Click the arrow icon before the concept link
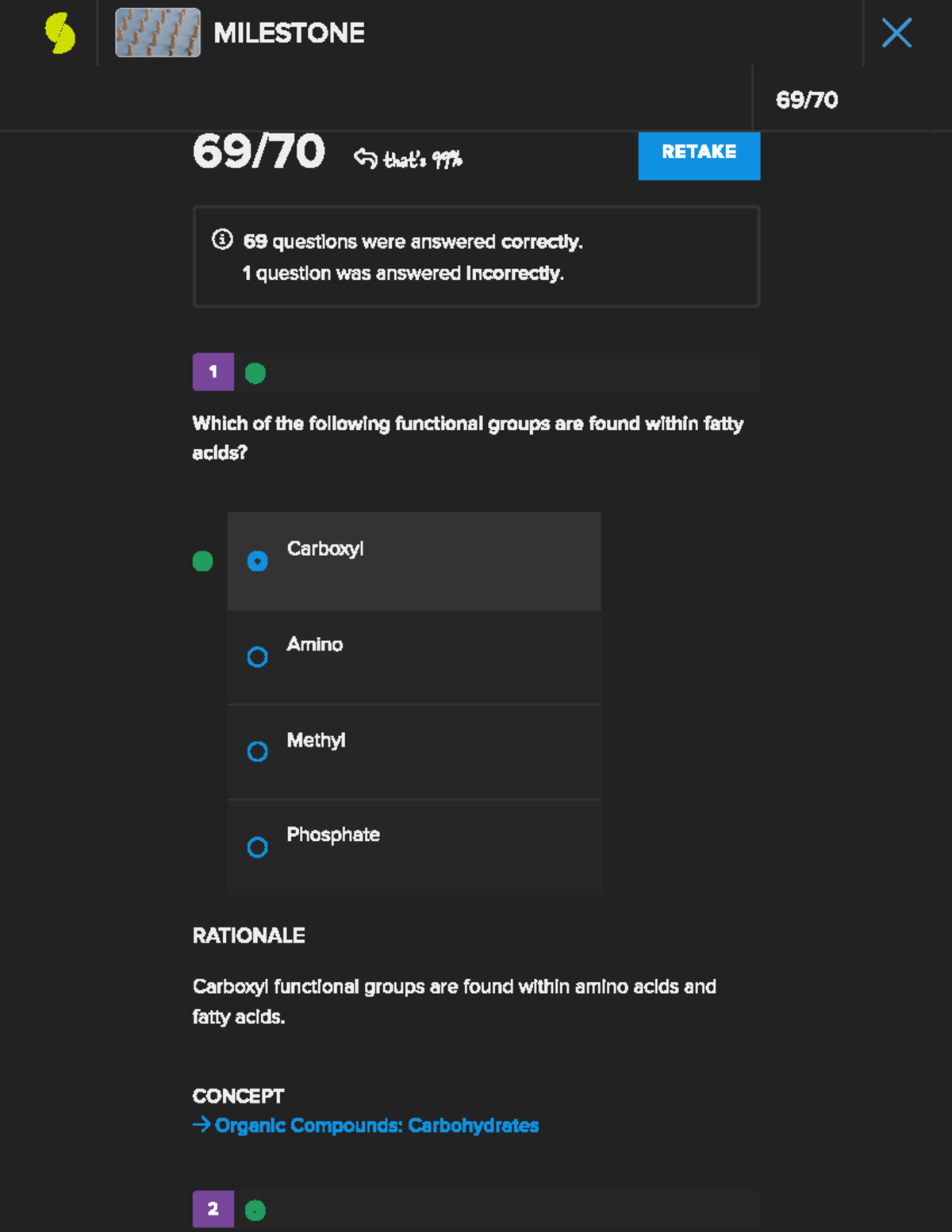 tap(202, 1125)
